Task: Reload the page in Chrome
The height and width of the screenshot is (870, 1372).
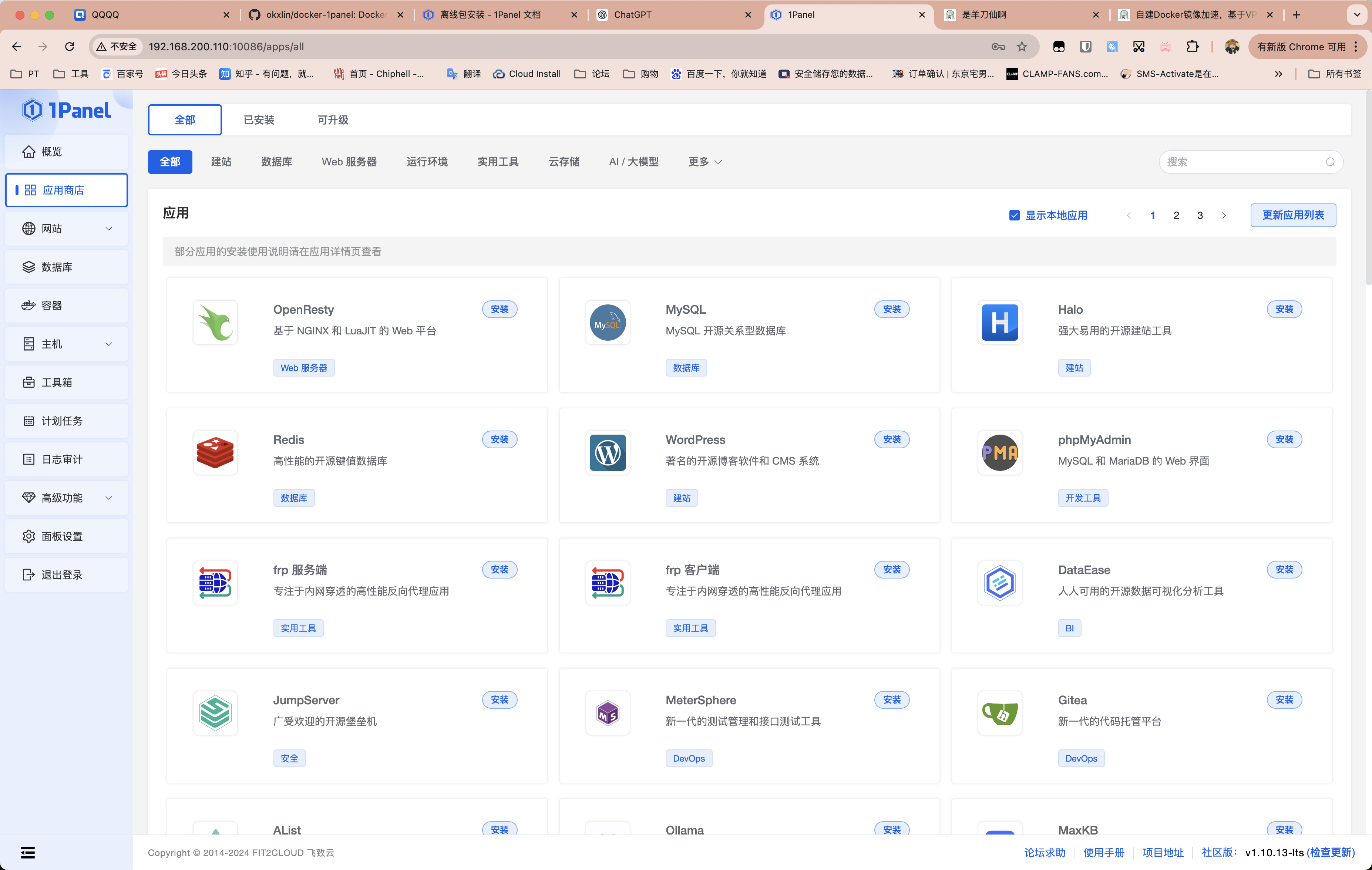Action: click(x=70, y=47)
